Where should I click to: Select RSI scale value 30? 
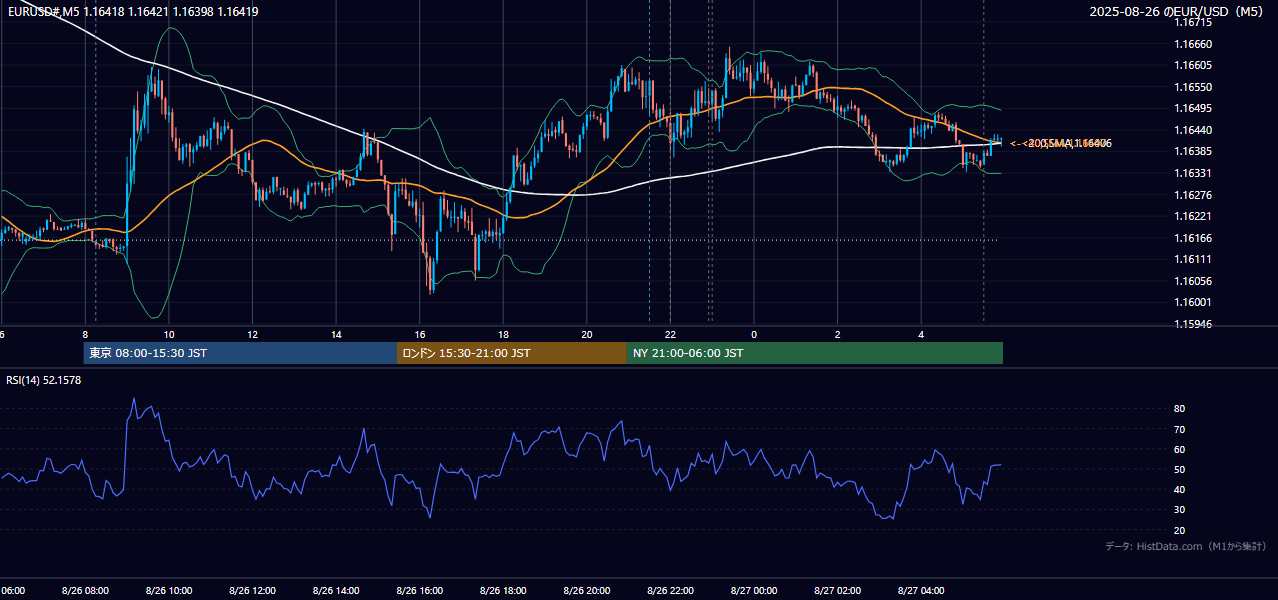click(1179, 510)
